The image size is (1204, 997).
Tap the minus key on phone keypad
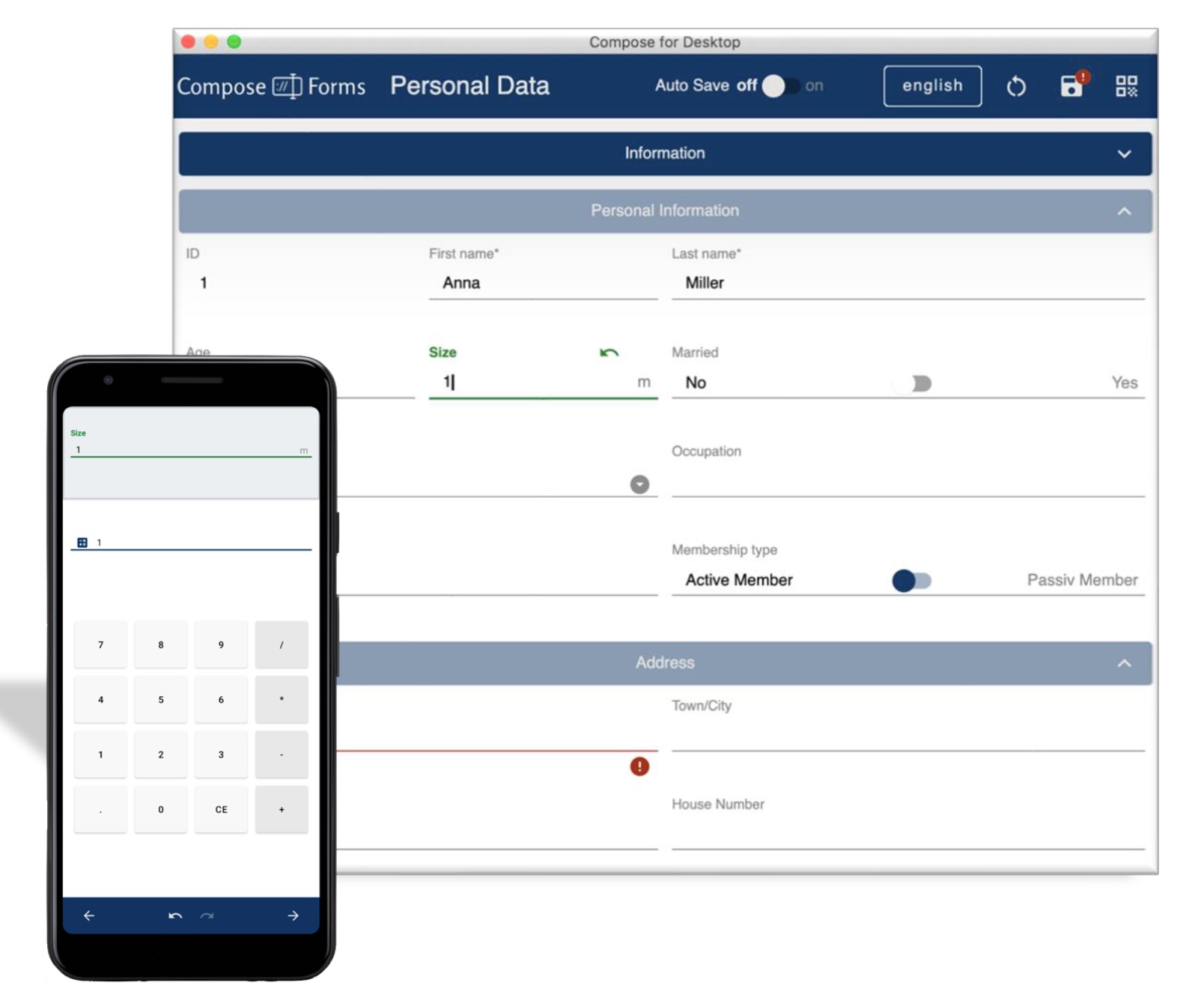point(282,754)
